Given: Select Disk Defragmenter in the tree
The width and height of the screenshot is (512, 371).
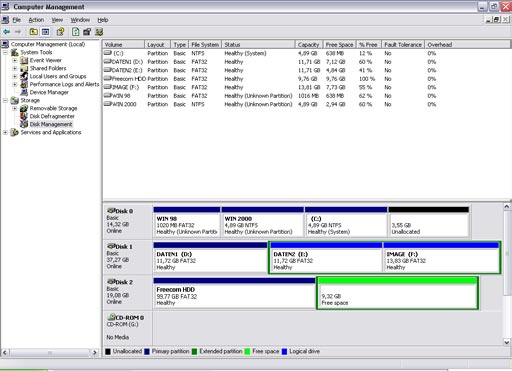Looking at the screenshot, I should point(52,116).
